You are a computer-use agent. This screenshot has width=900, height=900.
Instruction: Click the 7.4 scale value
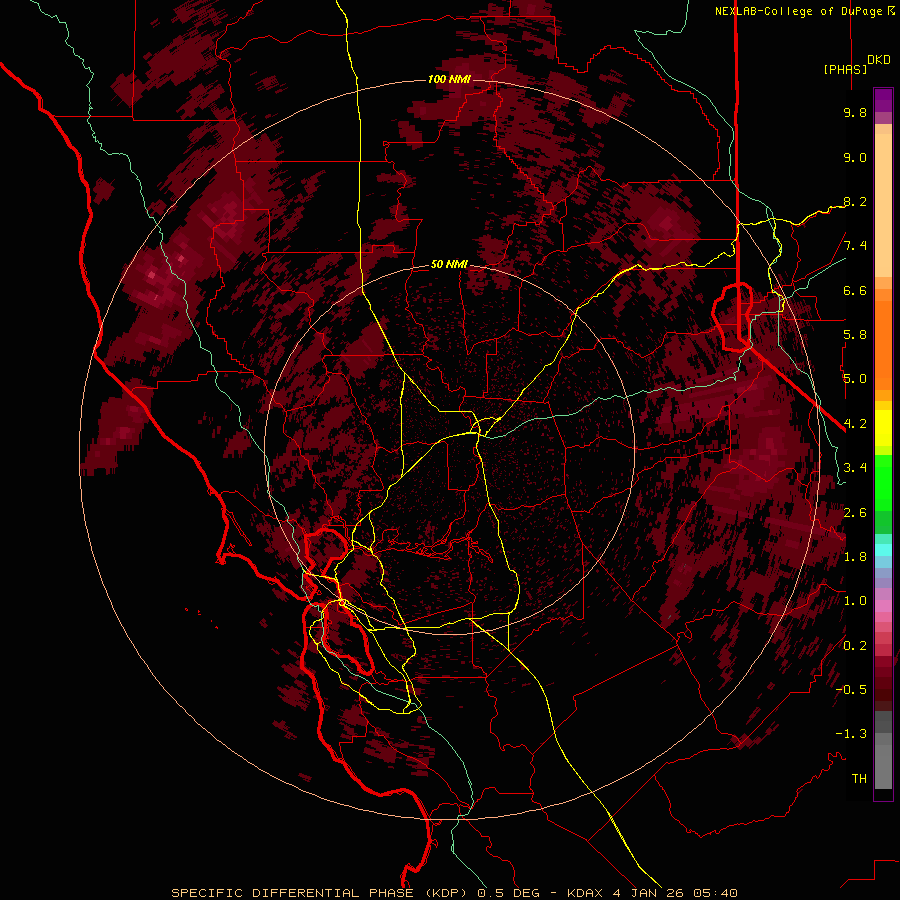click(855, 246)
